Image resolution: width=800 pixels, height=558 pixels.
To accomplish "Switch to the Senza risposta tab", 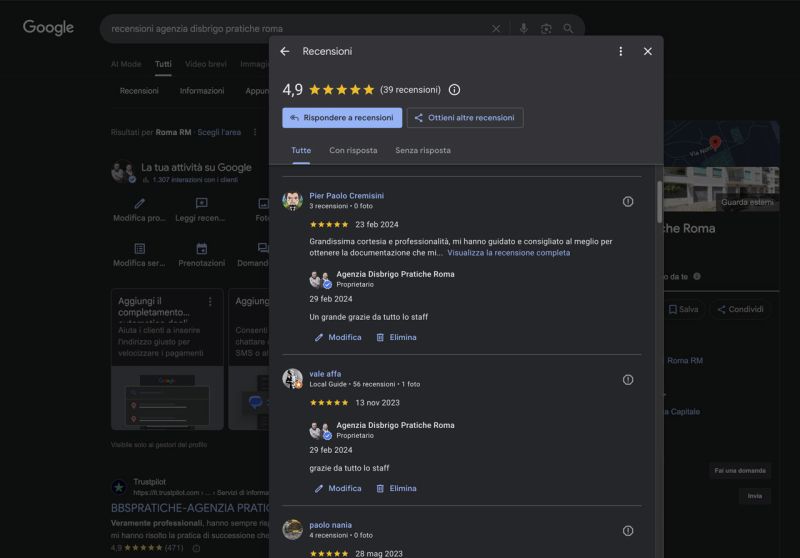I will (422, 150).
